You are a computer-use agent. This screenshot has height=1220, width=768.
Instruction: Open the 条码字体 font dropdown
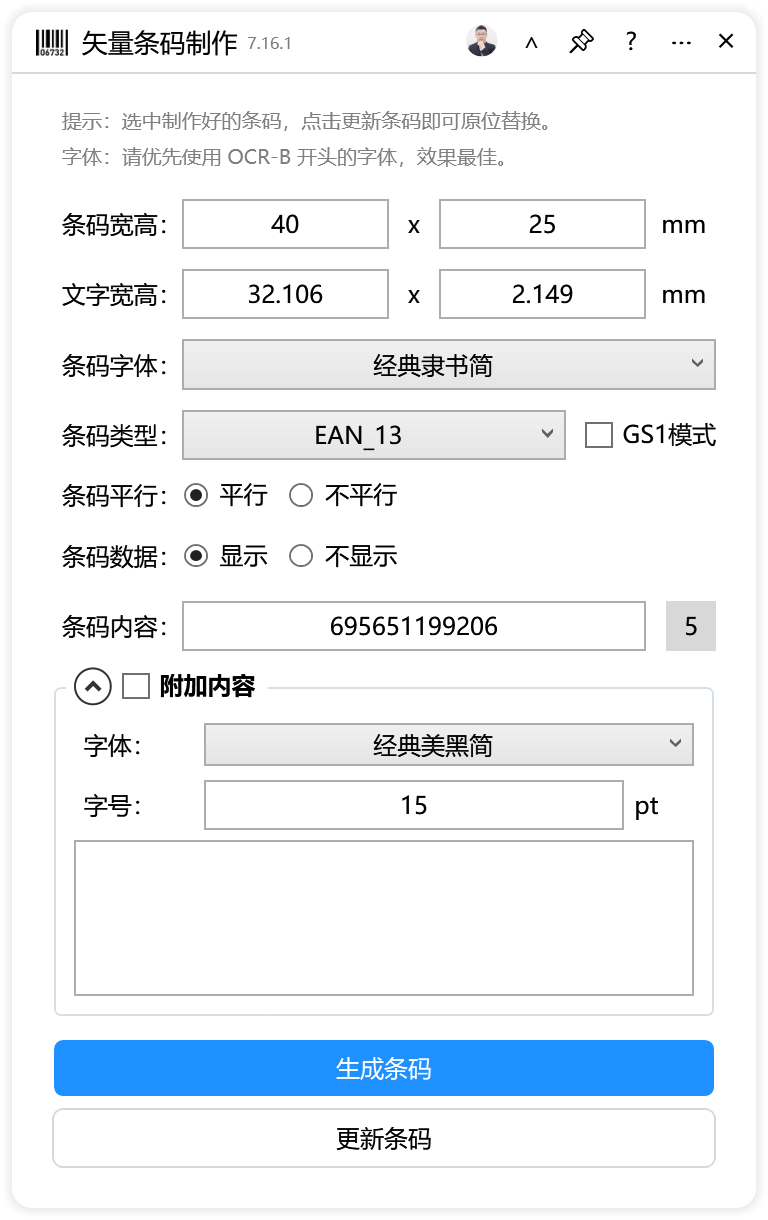point(449,365)
